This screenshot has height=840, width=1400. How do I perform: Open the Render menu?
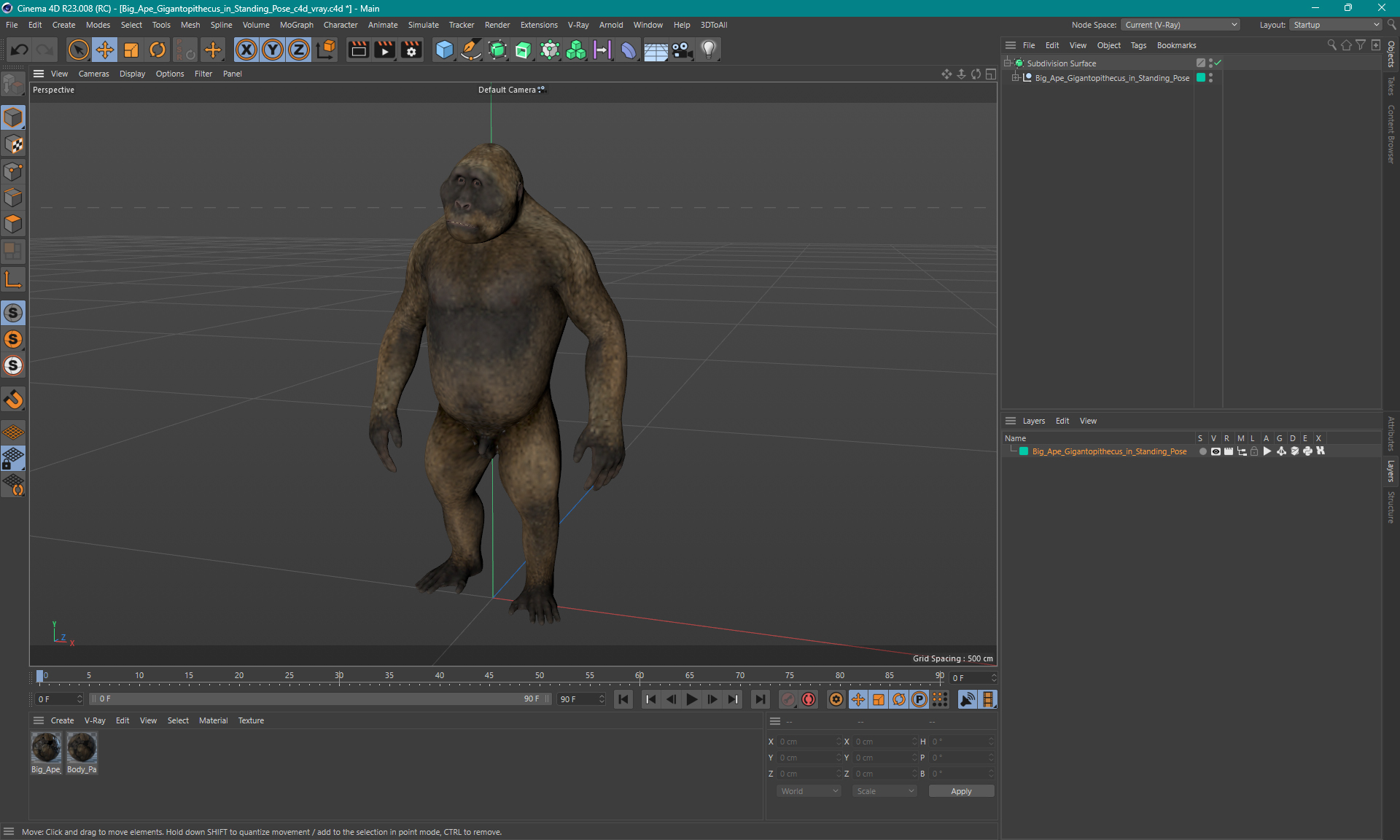(497, 25)
